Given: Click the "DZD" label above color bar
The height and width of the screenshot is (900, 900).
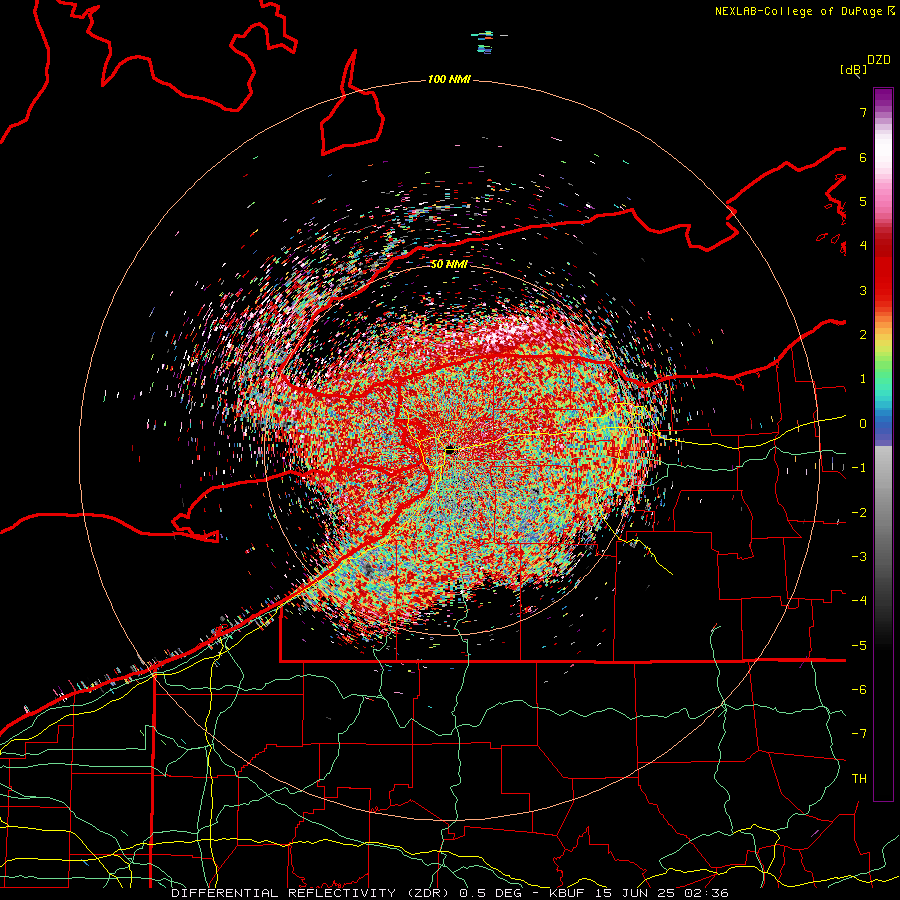Looking at the screenshot, I should tap(879, 60).
